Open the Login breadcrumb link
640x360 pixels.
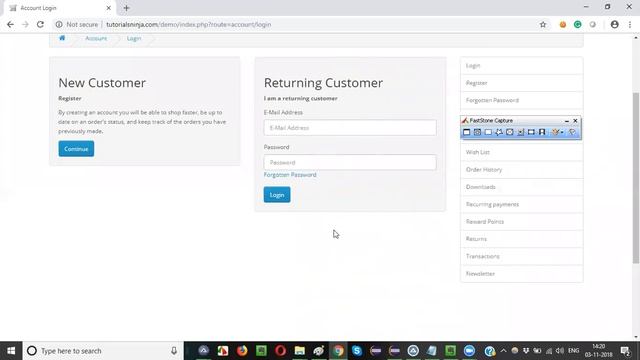134,38
